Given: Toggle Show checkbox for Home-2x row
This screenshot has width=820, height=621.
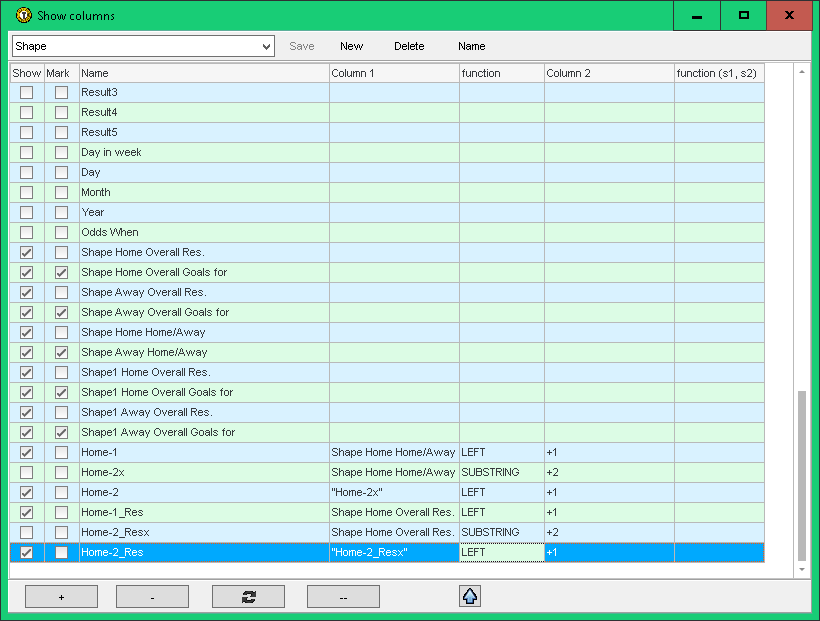Looking at the screenshot, I should [x=27, y=472].
